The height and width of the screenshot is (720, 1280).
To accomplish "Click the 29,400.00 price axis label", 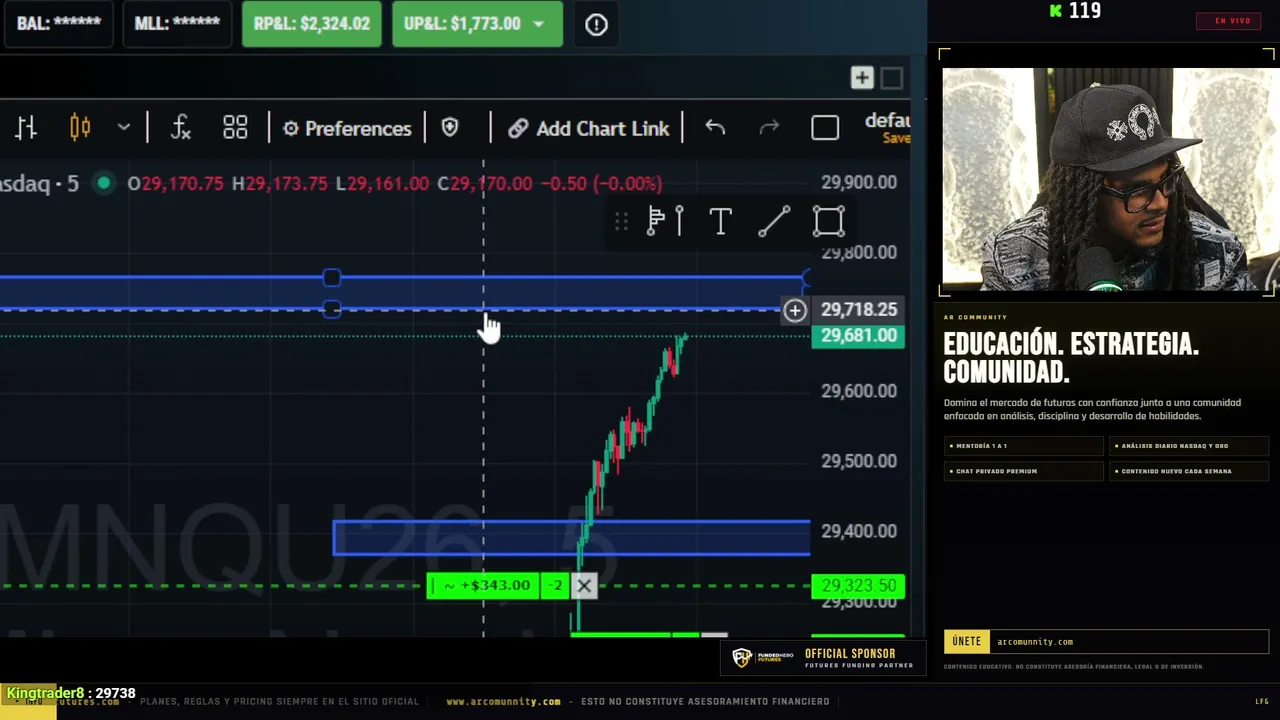I will point(859,531).
